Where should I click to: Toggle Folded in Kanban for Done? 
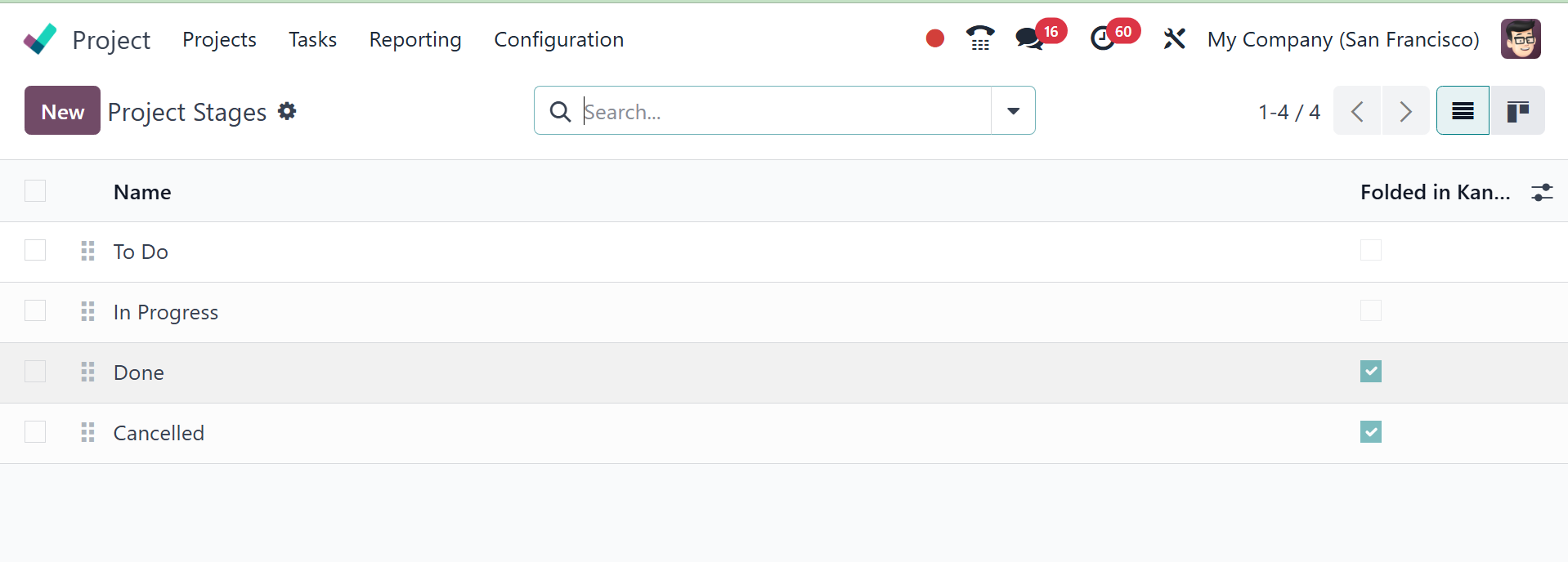(1371, 372)
